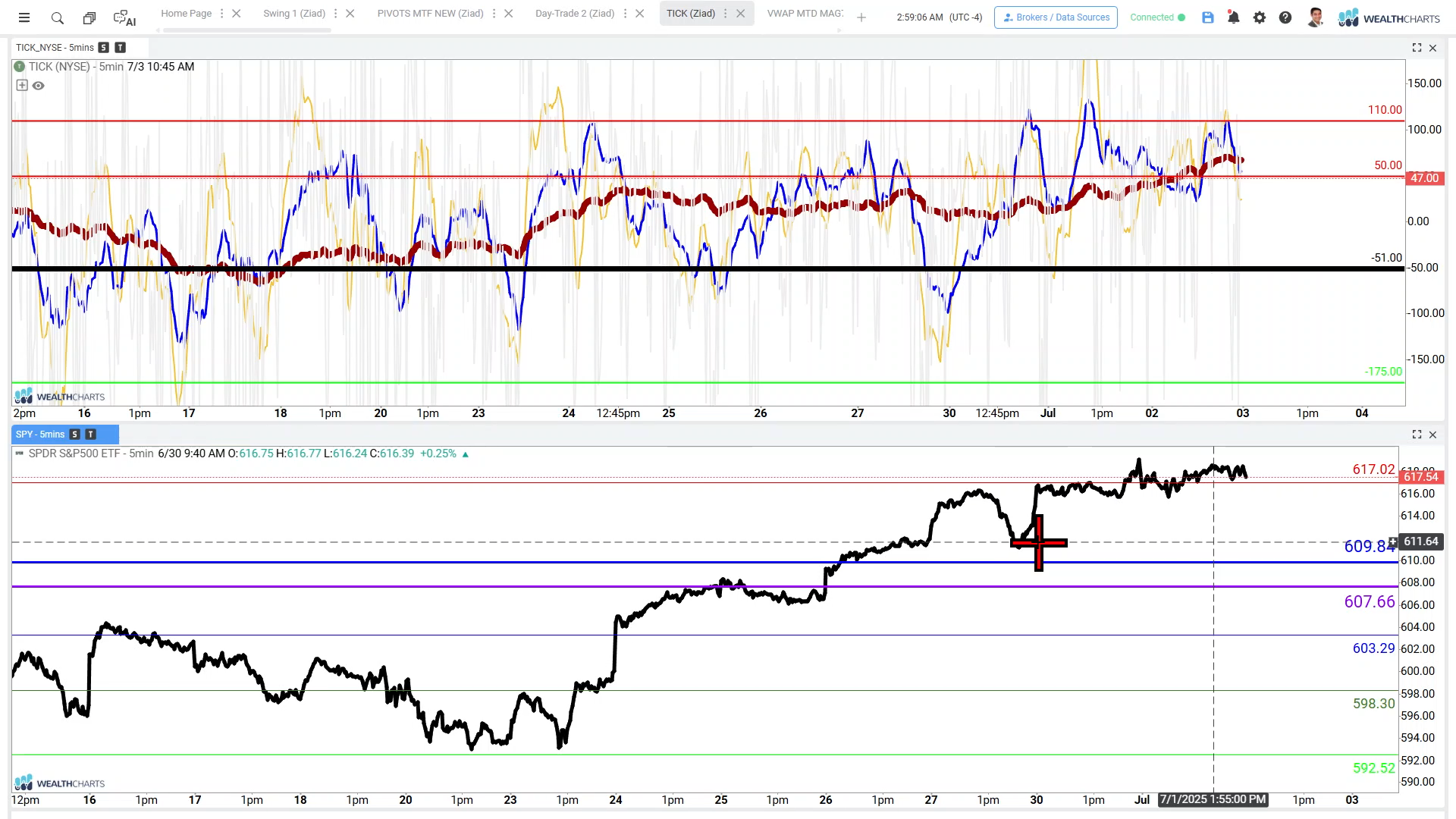Open the user profile avatar

tap(1316, 17)
